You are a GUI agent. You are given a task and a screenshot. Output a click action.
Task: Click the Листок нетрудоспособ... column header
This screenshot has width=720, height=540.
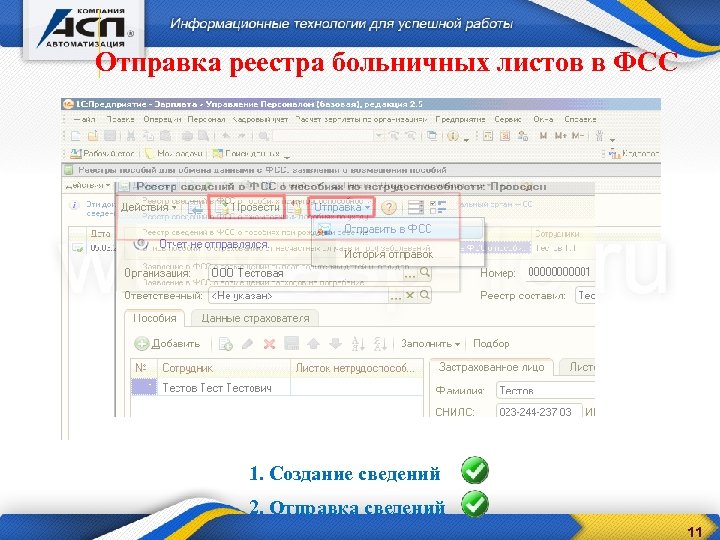click(x=357, y=368)
